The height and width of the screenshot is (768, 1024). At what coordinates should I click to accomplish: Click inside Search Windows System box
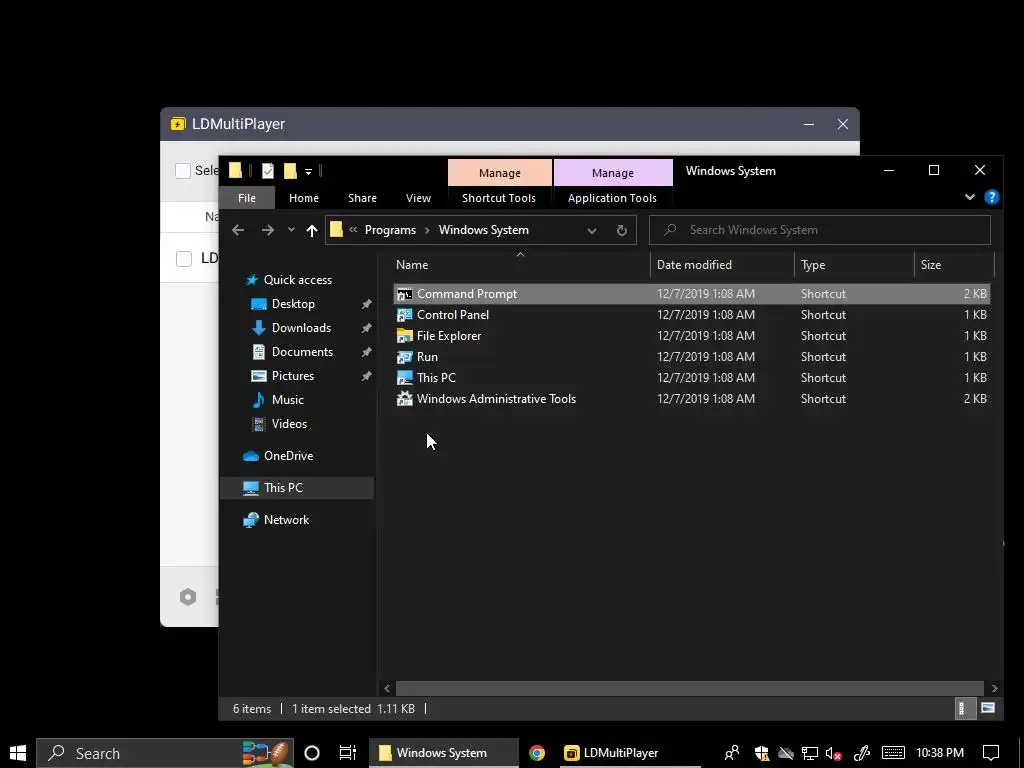(820, 230)
